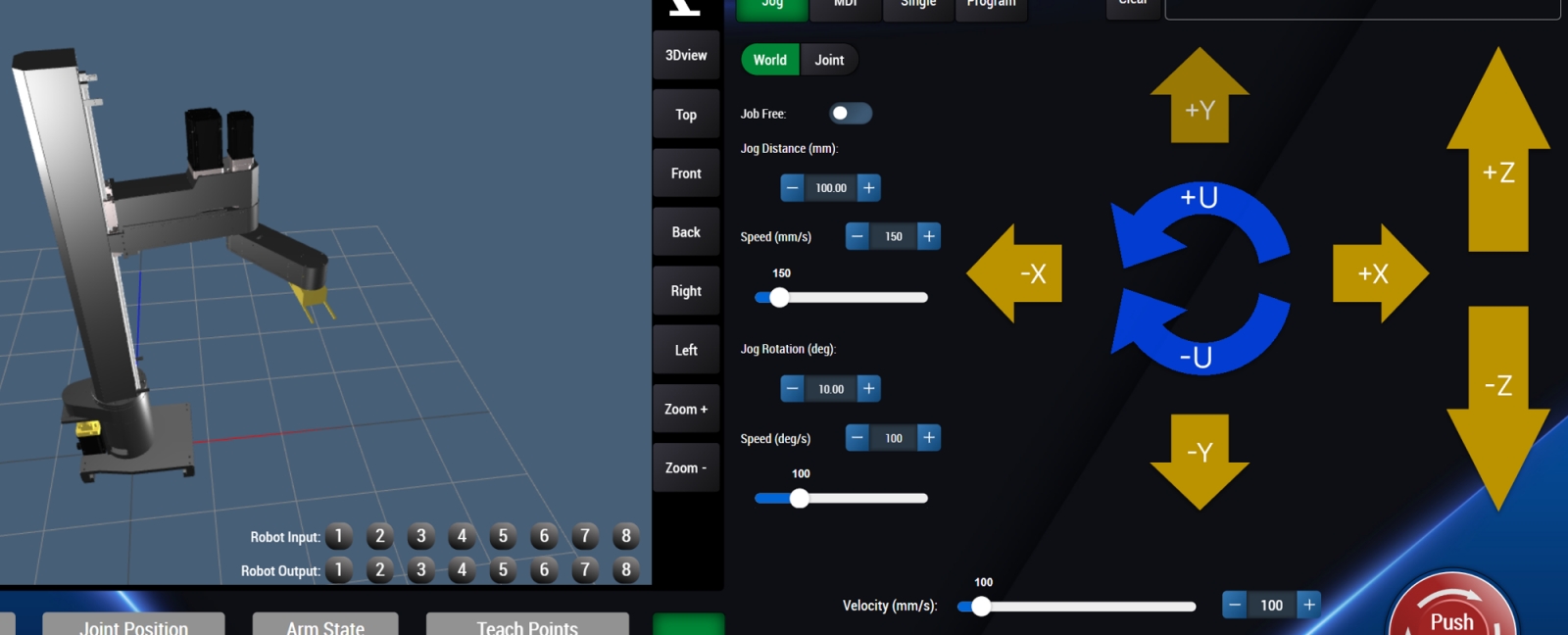Screen dimensions: 1568x635
Task: Open the MDI tab
Action: click(846, 8)
